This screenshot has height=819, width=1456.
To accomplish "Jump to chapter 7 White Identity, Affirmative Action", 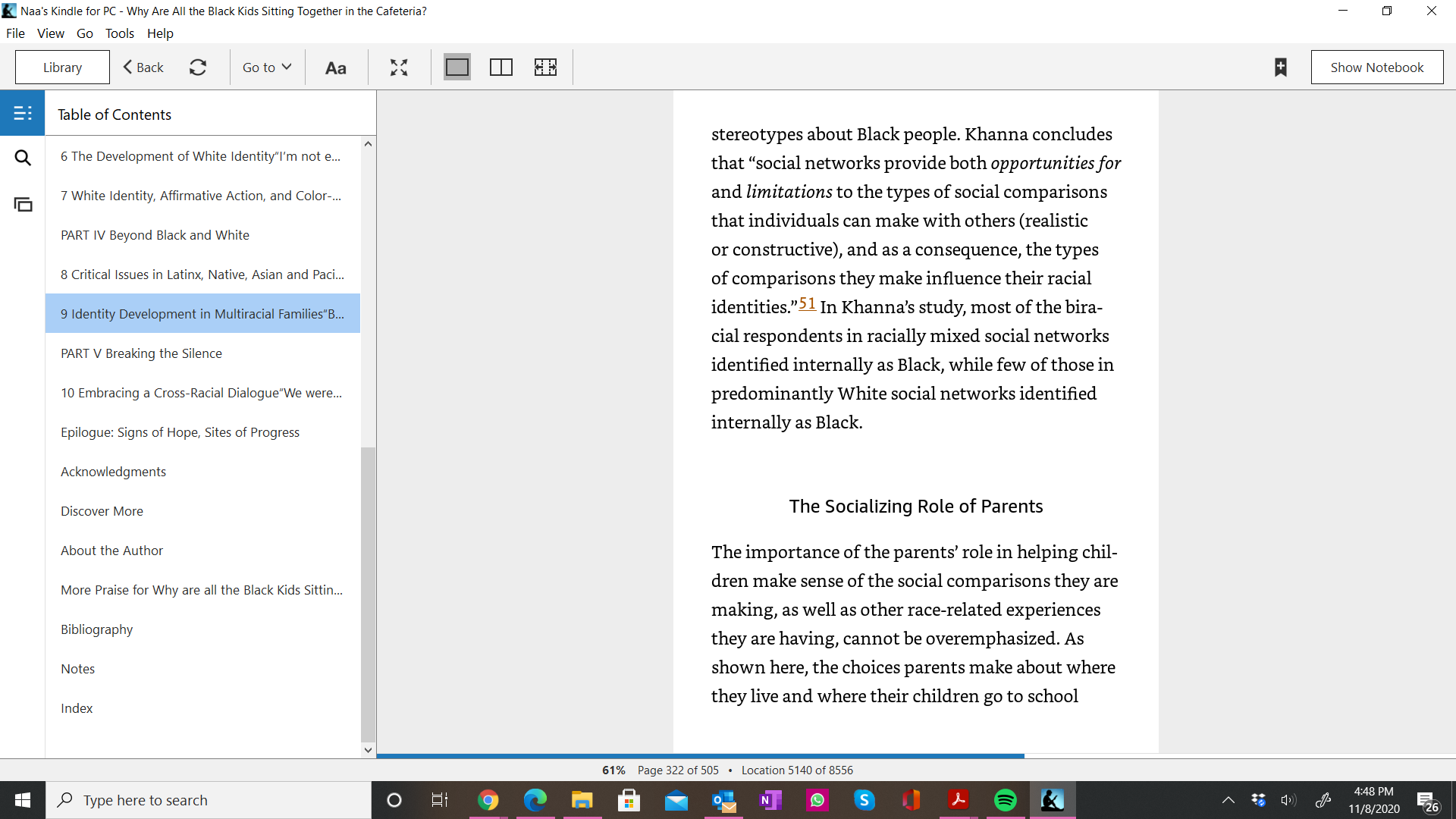I will coord(202,196).
